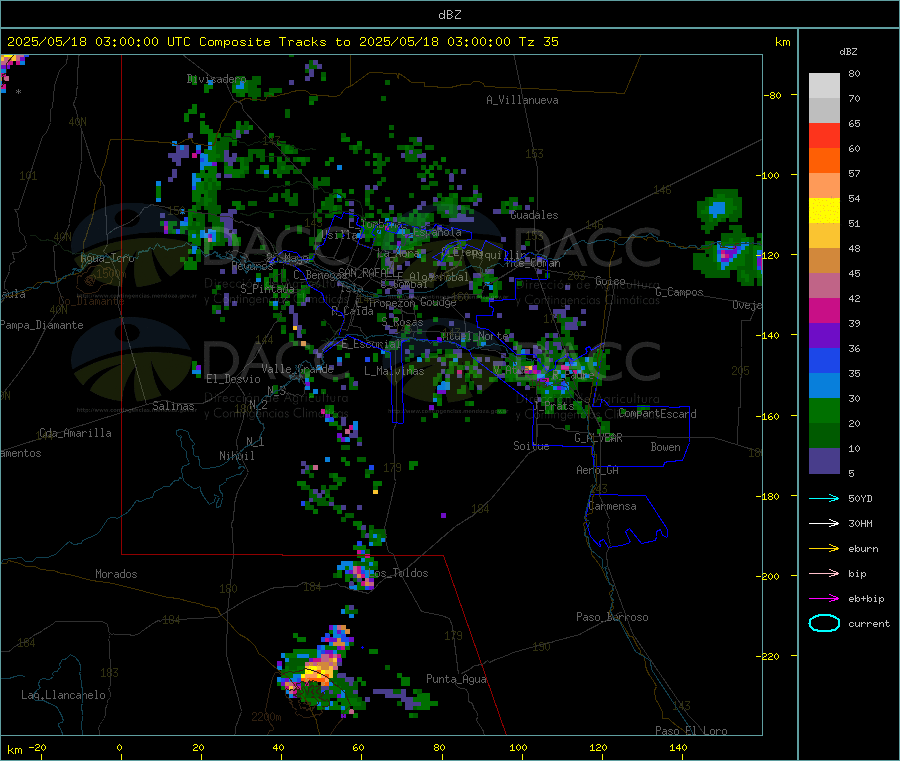Select the dotted yellow 51 dBZ swatch
The height and width of the screenshot is (761, 900).
point(824,211)
